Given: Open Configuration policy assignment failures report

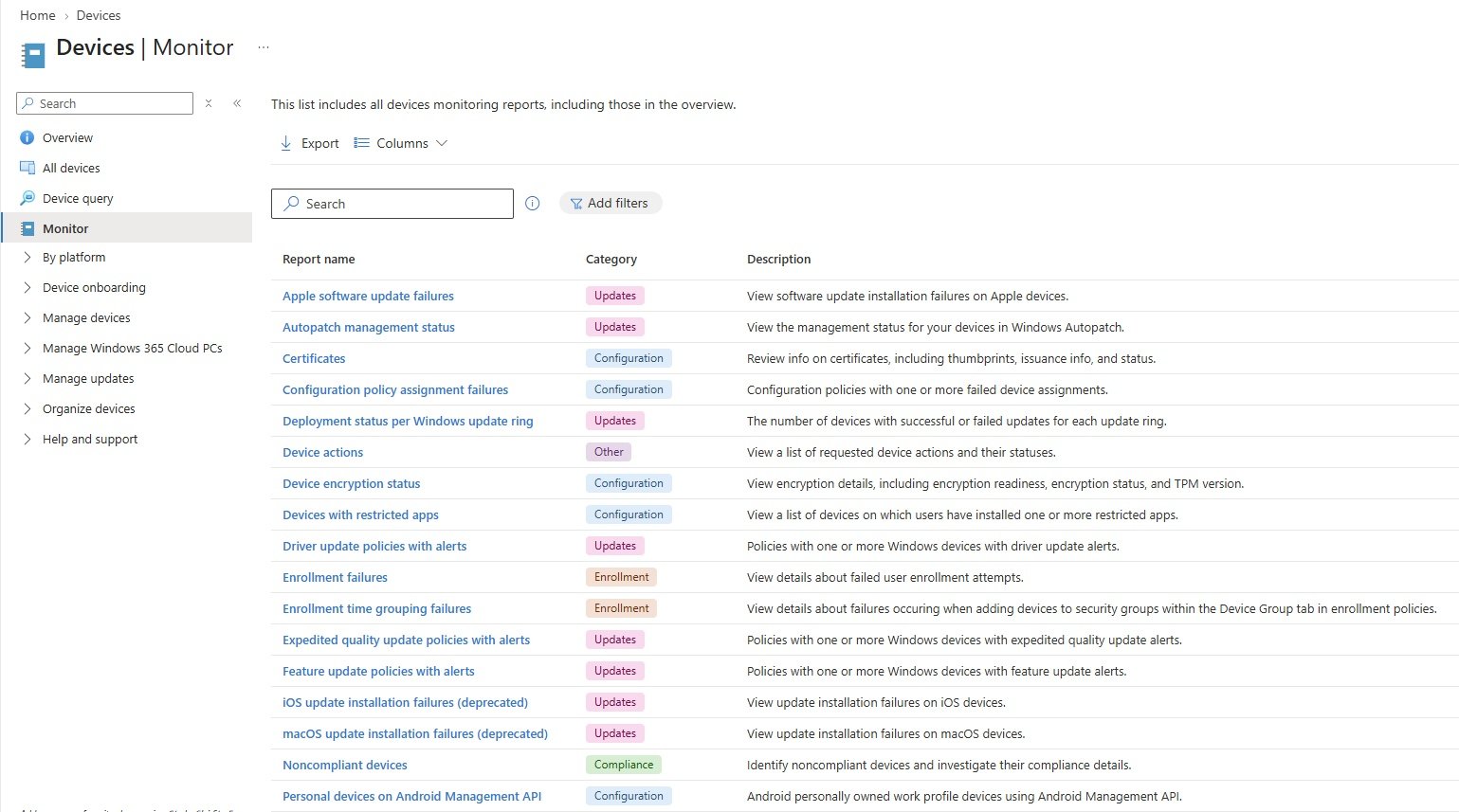Looking at the screenshot, I should 395,389.
